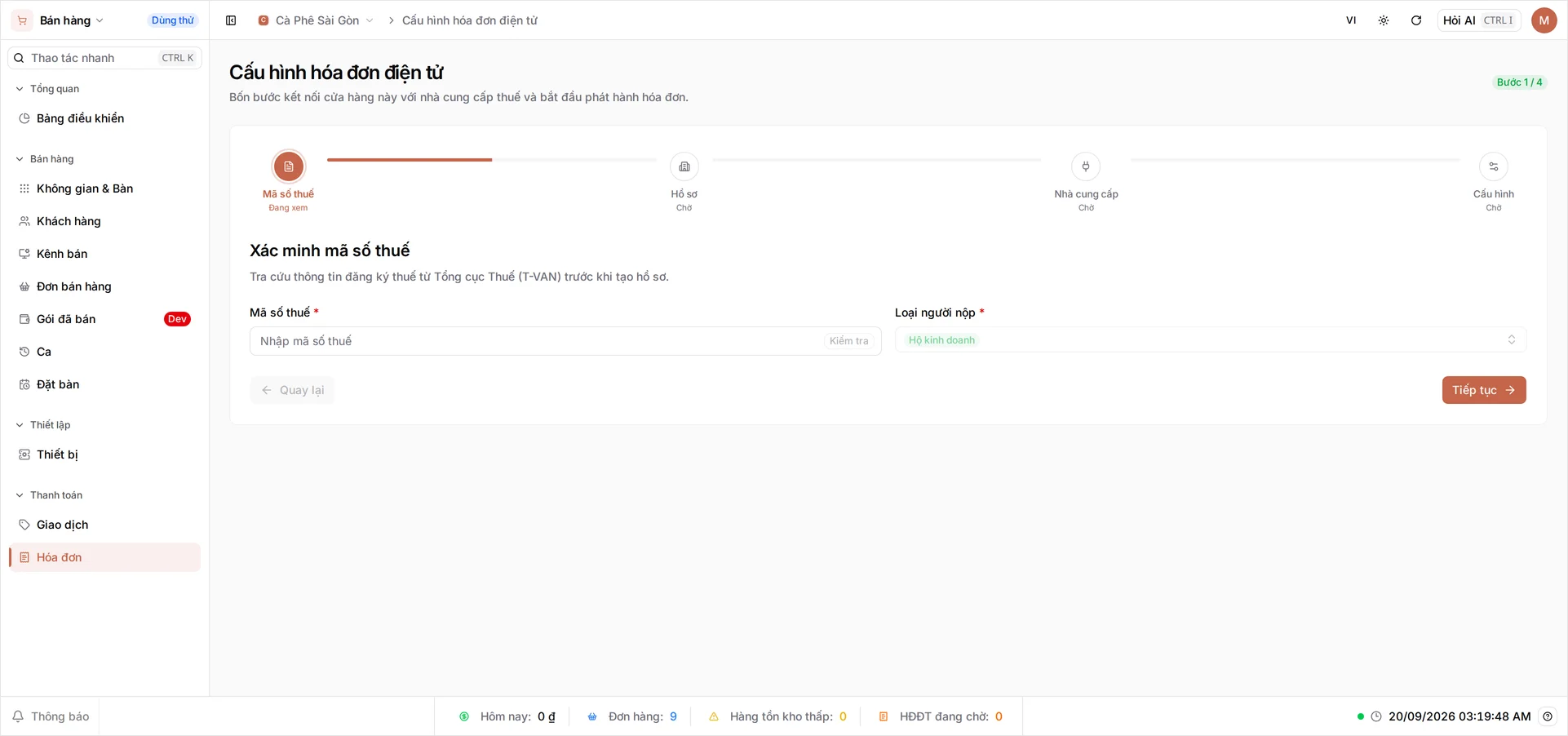Select Đơn bán hàng menu item
1568x736 pixels.
[x=104, y=286]
